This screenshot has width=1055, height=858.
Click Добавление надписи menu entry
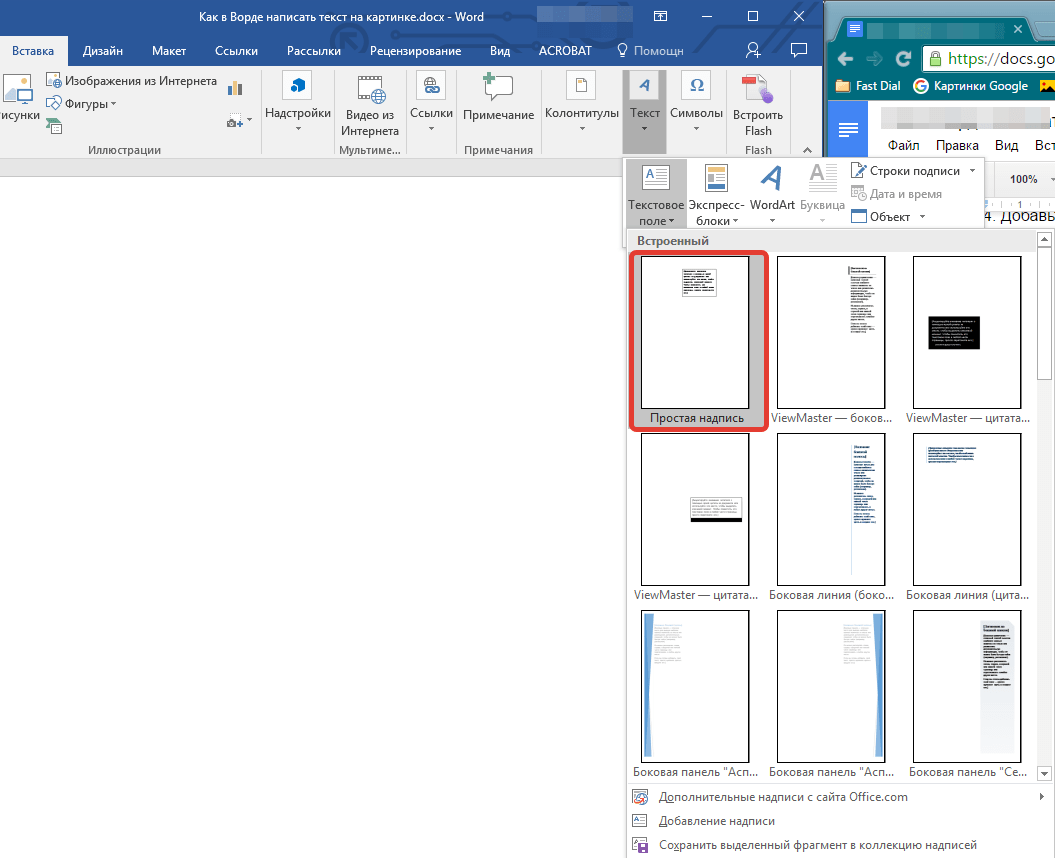[716, 821]
